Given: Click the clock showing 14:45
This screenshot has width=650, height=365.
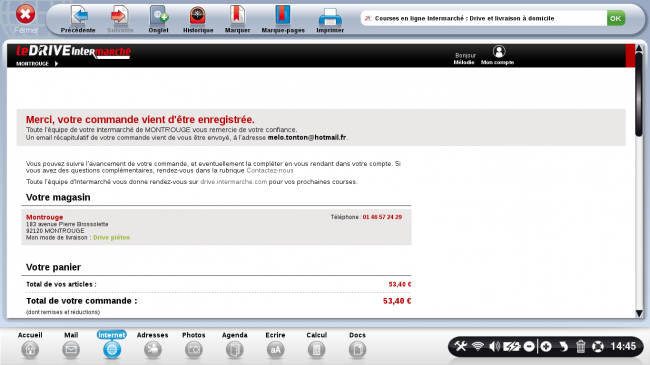Looking at the screenshot, I should [623, 346].
